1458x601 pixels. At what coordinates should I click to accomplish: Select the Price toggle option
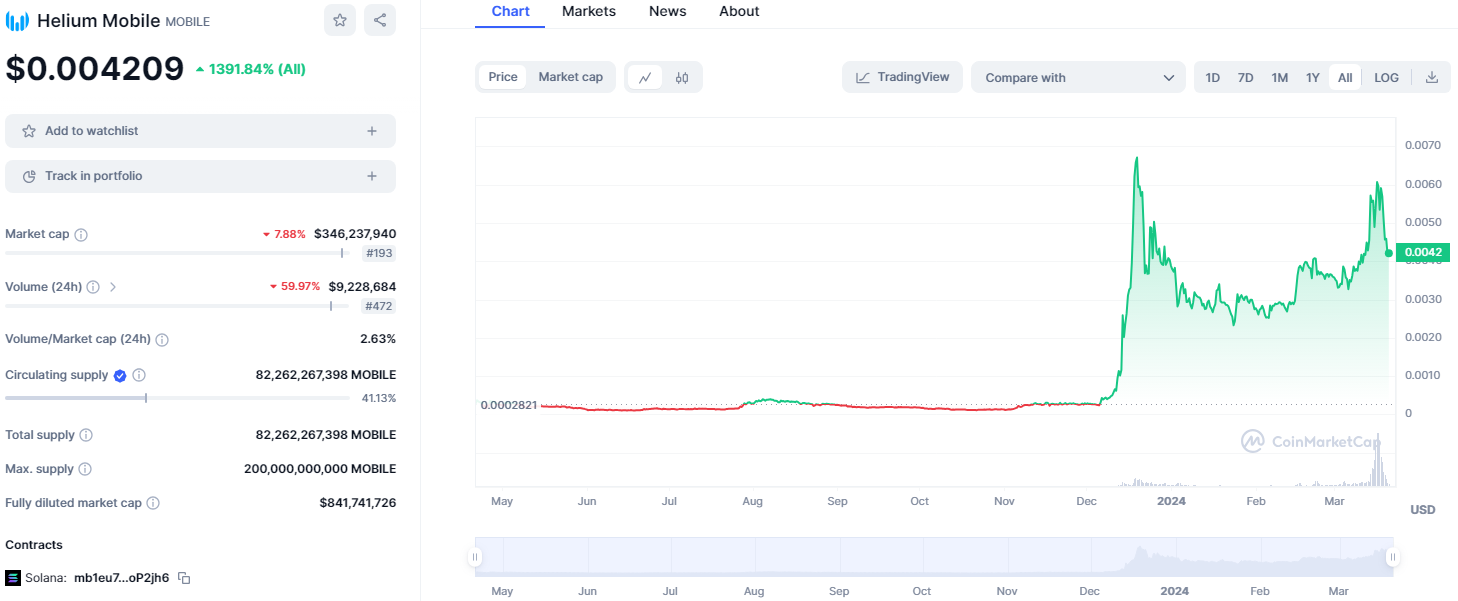[x=503, y=77]
